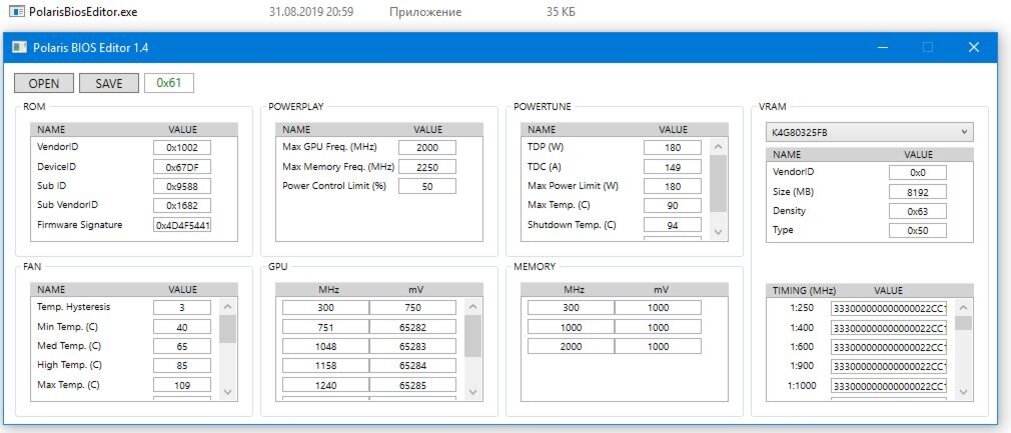Edit GPU 1048 MHz frequency cell
This screenshot has height=433, width=1011.
coord(326,347)
